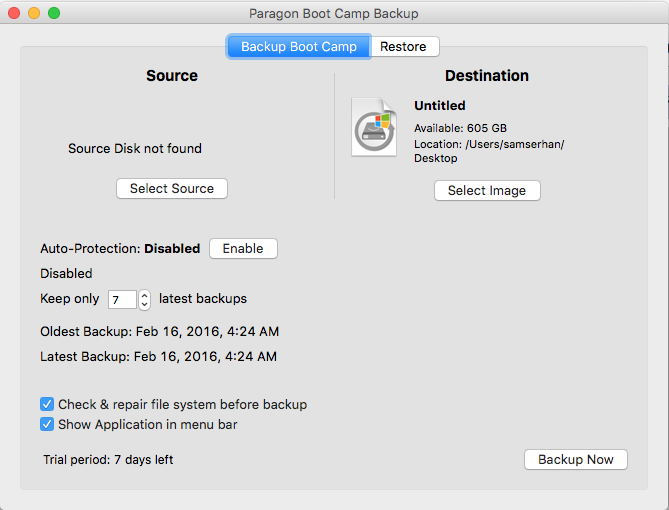Toggle Show Application in menu bar checkbox
669x510 pixels.
47,424
